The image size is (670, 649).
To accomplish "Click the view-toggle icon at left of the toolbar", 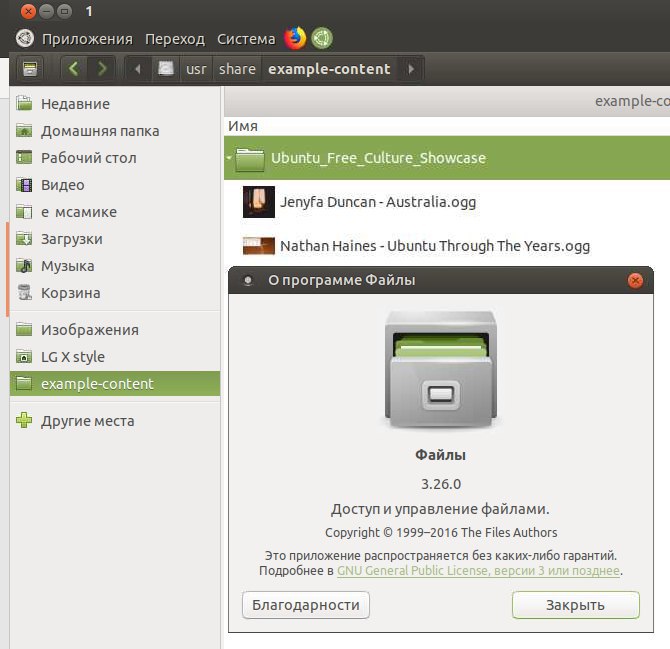I will point(30,68).
